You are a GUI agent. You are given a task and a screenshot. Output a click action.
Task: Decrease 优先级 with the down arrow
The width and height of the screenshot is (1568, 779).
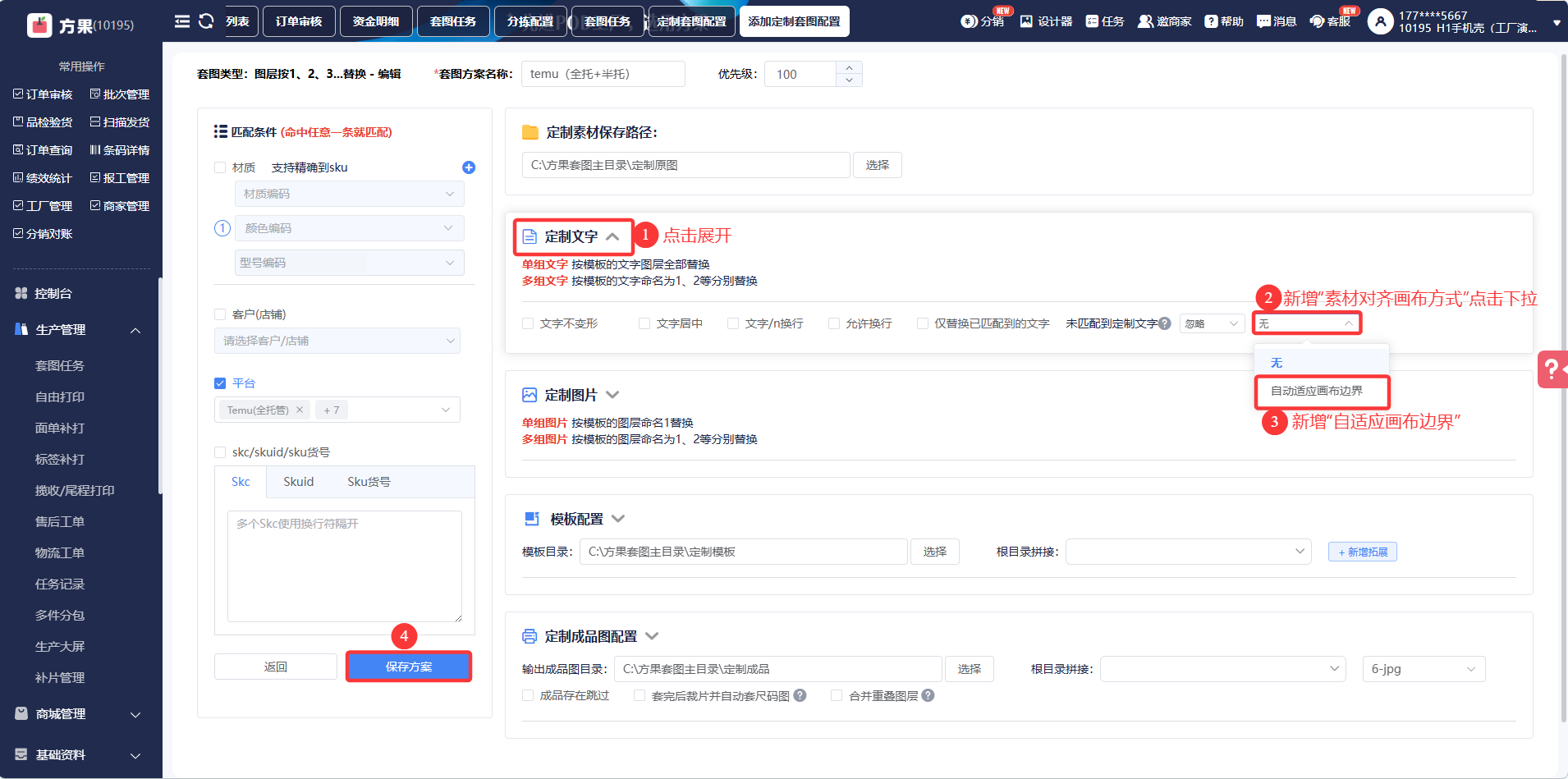849,80
